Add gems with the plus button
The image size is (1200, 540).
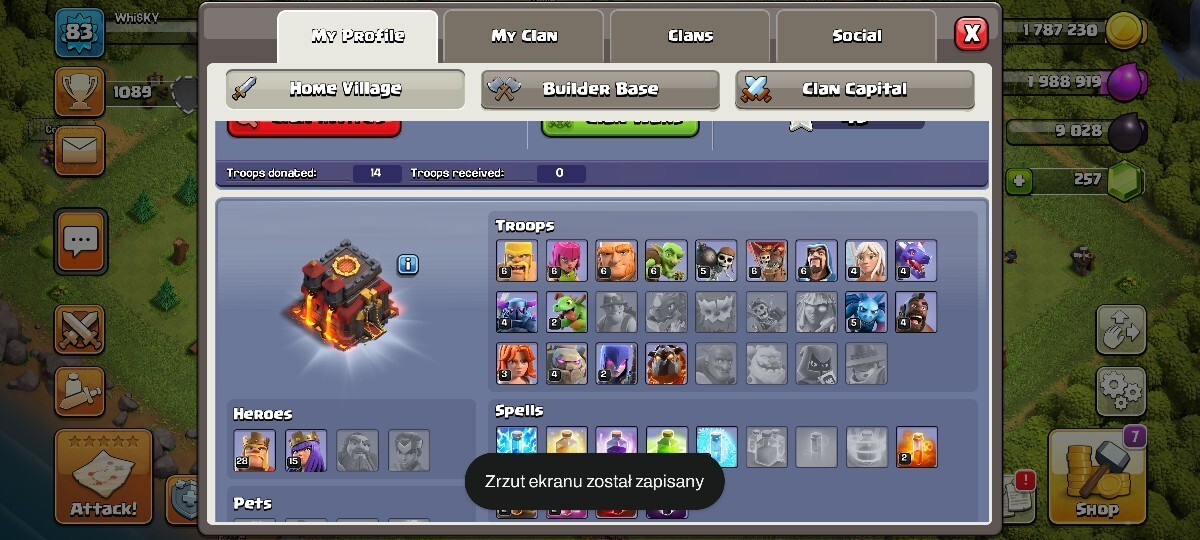click(1019, 181)
